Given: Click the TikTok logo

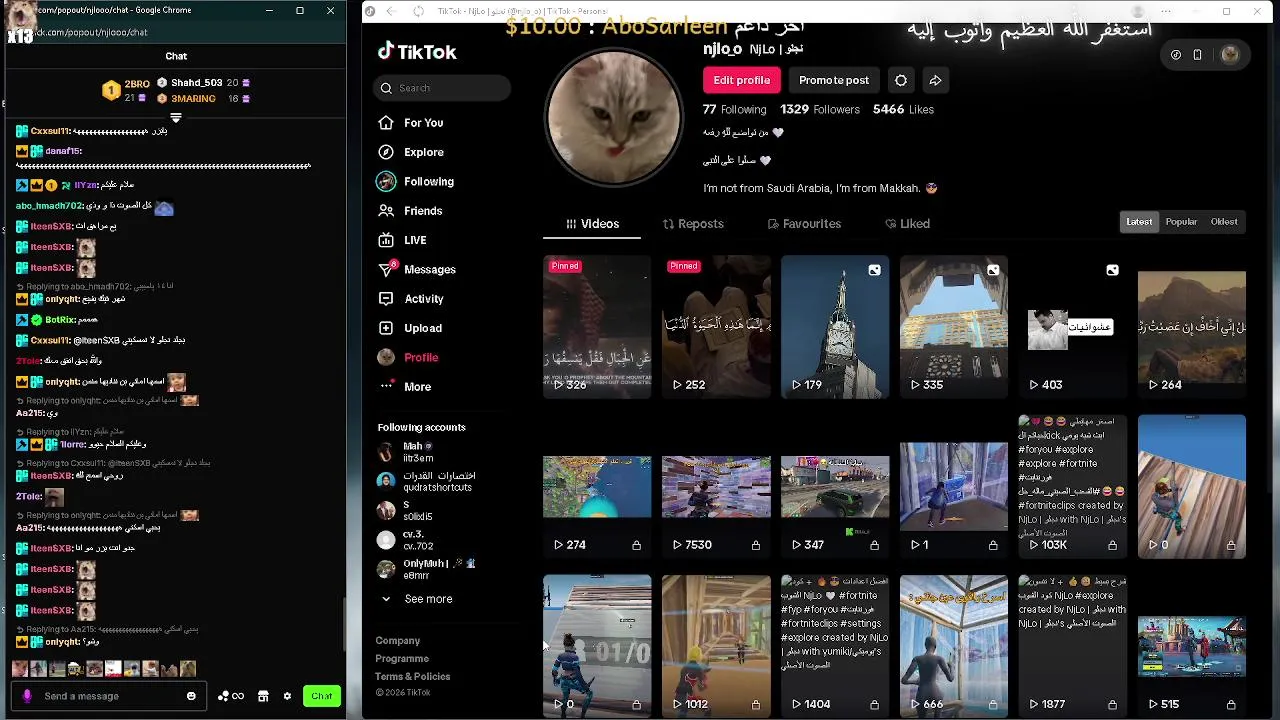Looking at the screenshot, I should 417,52.
